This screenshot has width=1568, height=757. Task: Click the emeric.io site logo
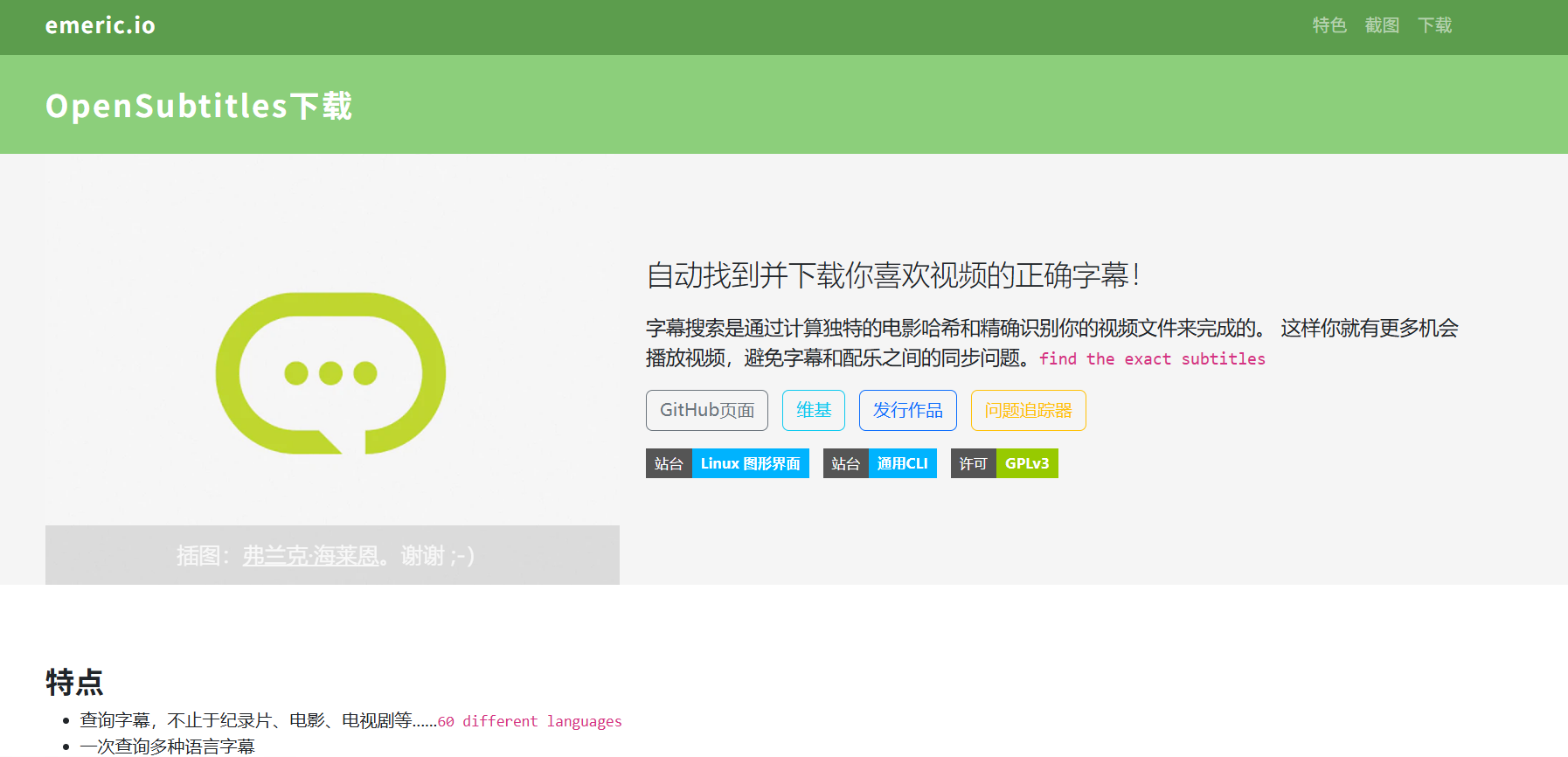pos(101,25)
